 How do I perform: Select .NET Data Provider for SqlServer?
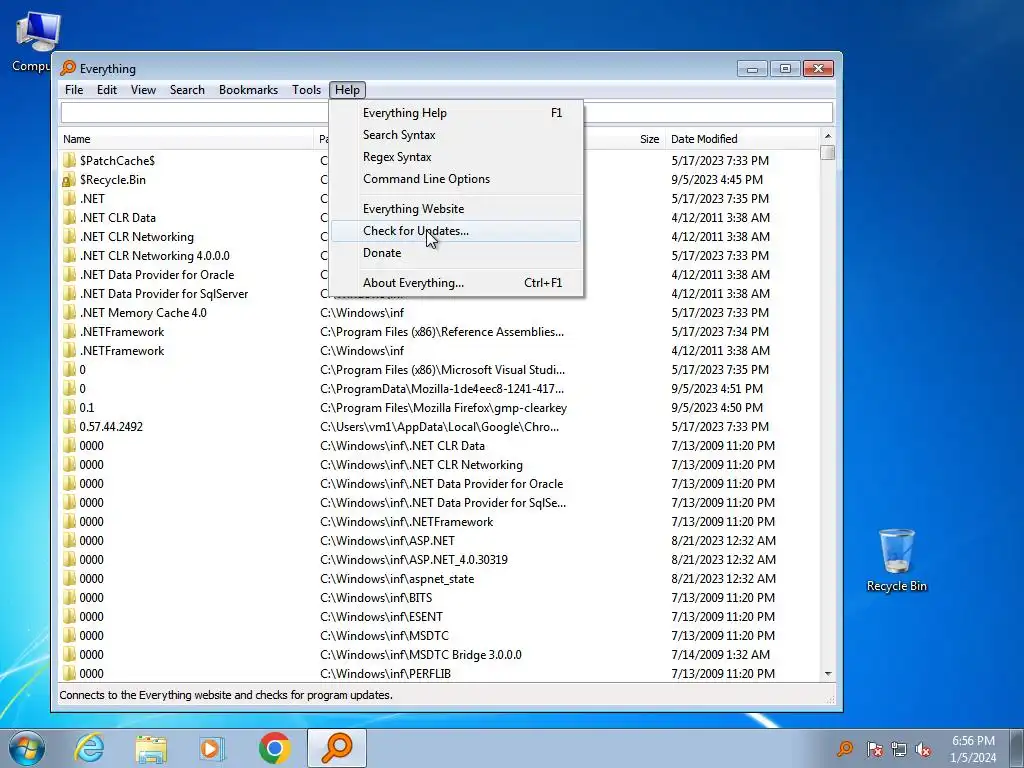(164, 294)
